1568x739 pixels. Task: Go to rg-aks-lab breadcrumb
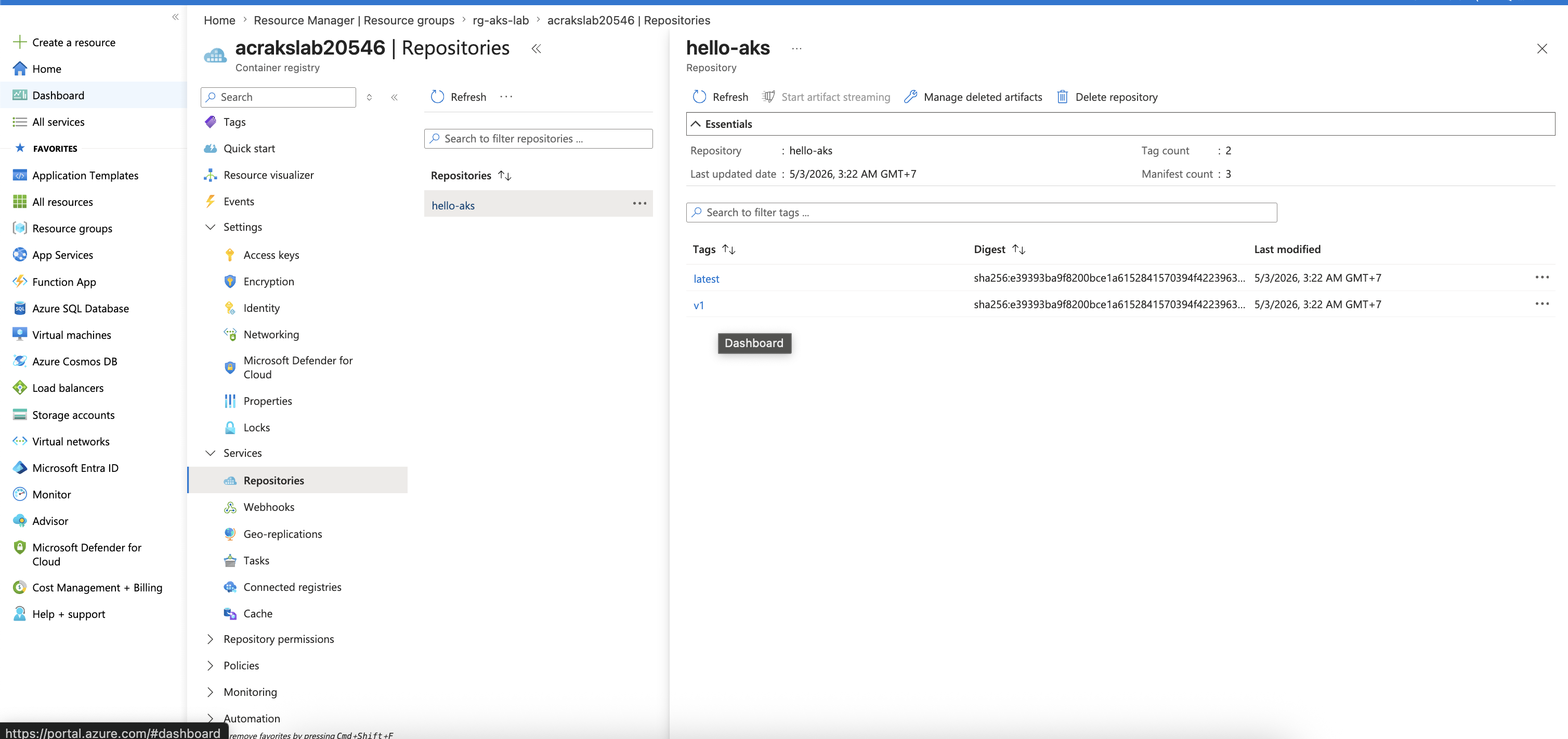500,20
